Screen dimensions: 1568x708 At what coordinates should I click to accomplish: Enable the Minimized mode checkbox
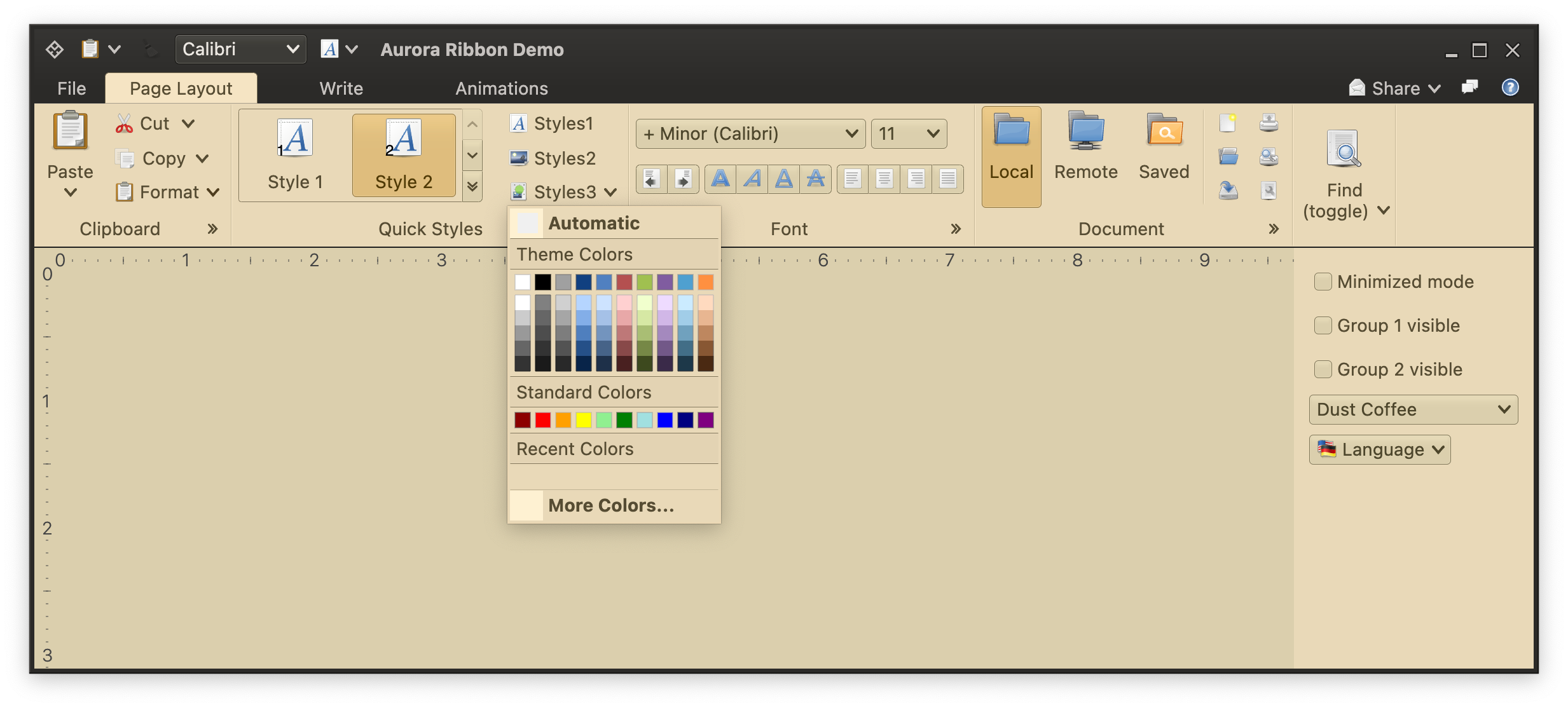[1323, 282]
